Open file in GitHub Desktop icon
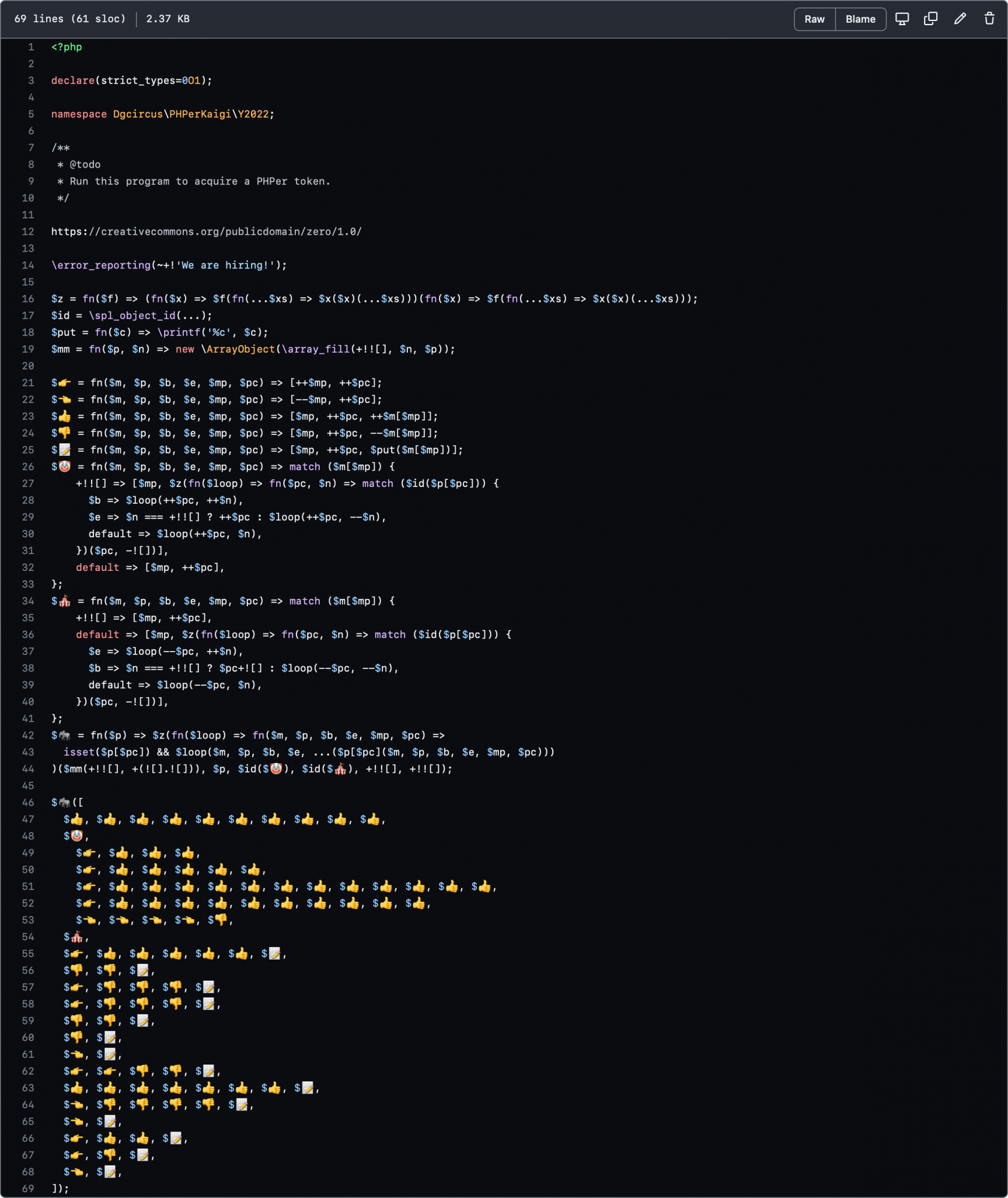Screen dimensions: 1008x1198 click(x=902, y=19)
